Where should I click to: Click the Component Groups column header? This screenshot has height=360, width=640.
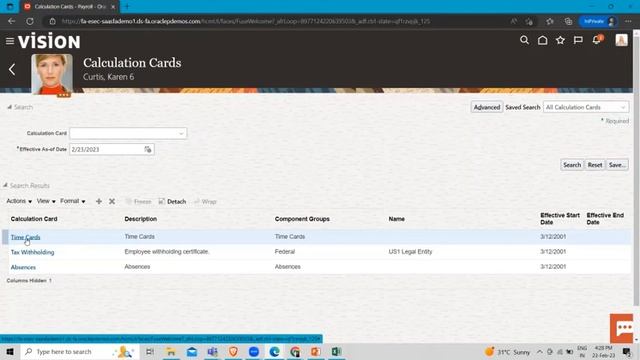pyautogui.click(x=302, y=219)
